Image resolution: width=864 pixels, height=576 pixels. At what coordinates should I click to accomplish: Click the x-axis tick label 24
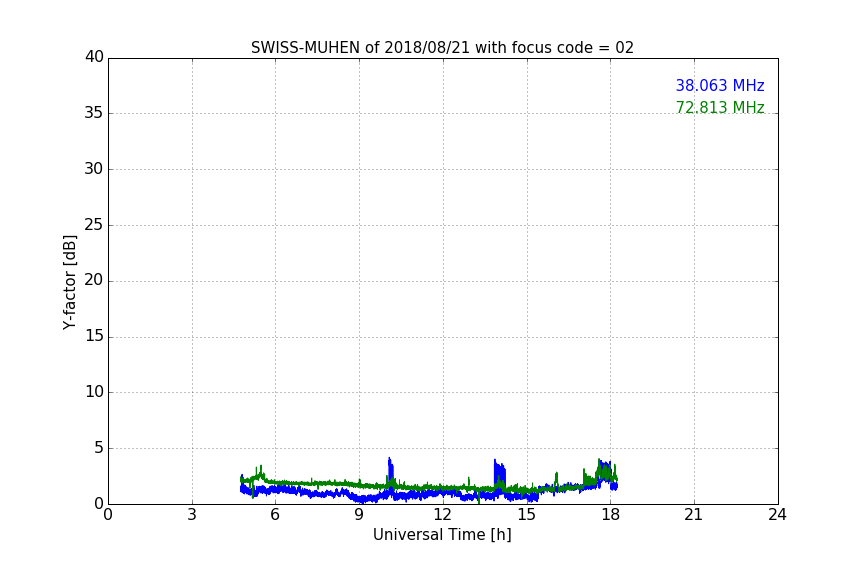(x=777, y=515)
